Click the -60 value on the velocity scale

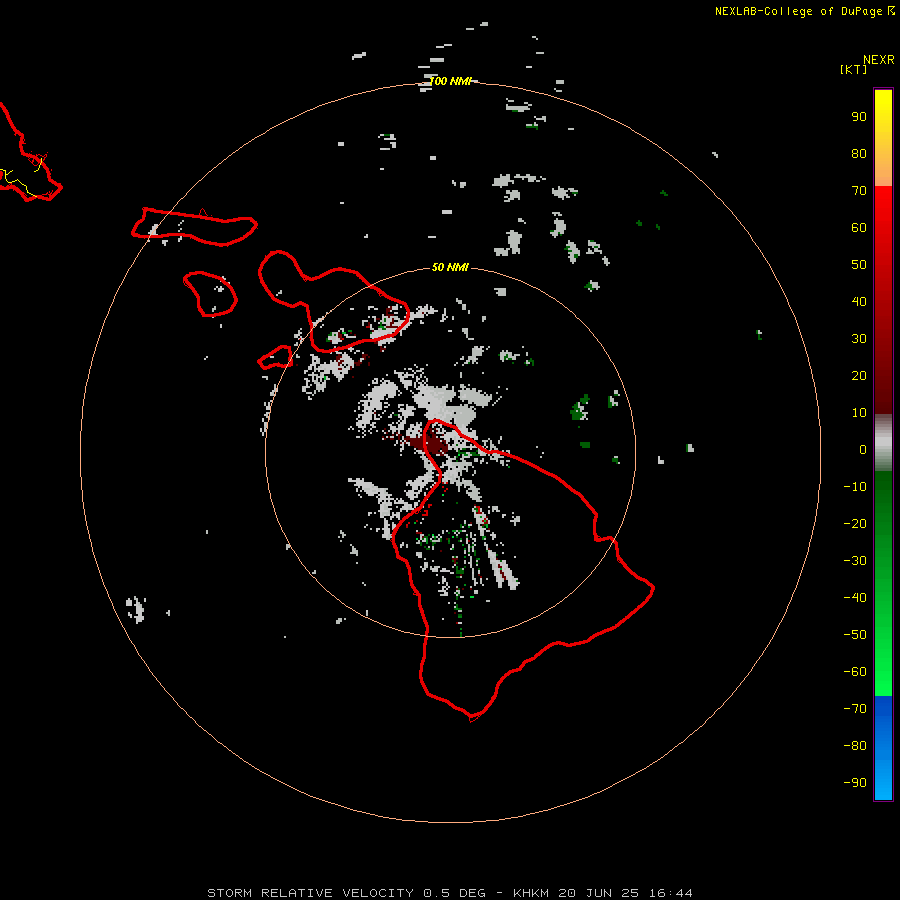(855, 672)
